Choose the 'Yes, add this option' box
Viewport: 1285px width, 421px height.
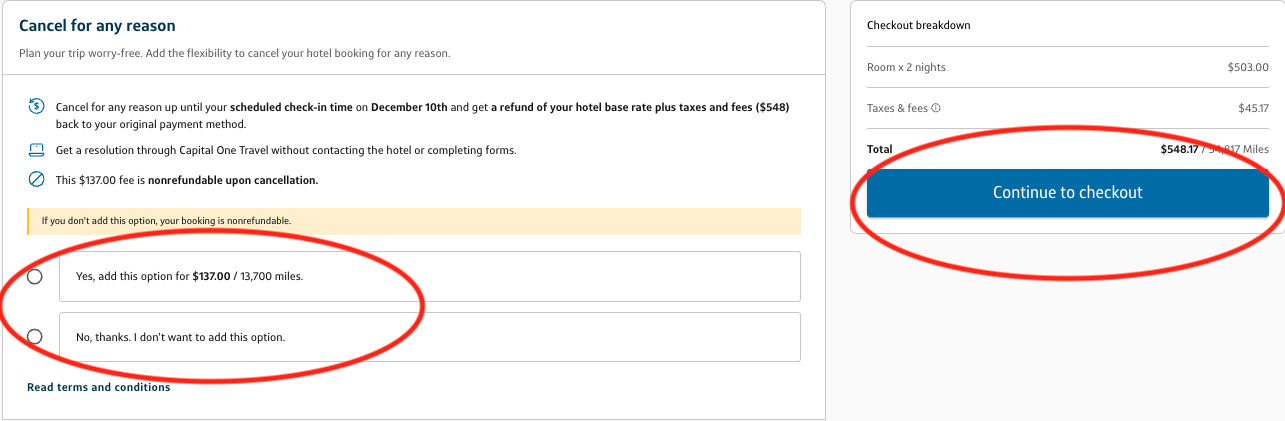[430, 276]
